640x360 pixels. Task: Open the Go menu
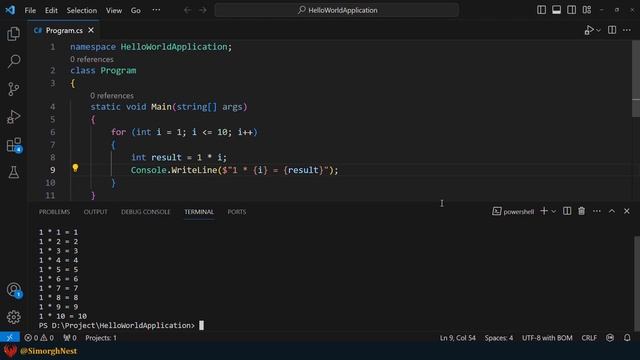136,10
